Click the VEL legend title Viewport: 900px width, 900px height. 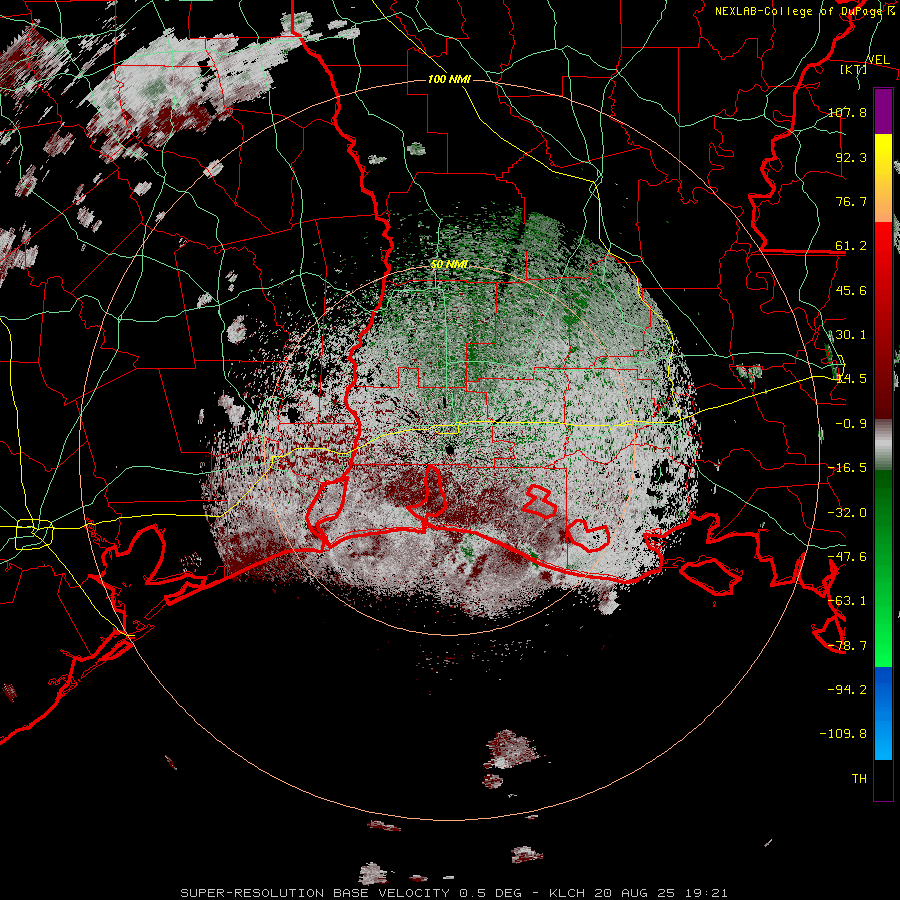878,60
